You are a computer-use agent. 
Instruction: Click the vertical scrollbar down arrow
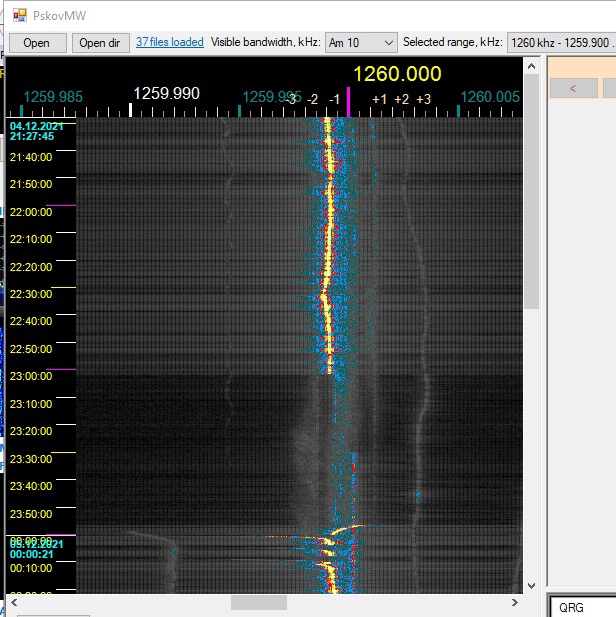[531, 586]
